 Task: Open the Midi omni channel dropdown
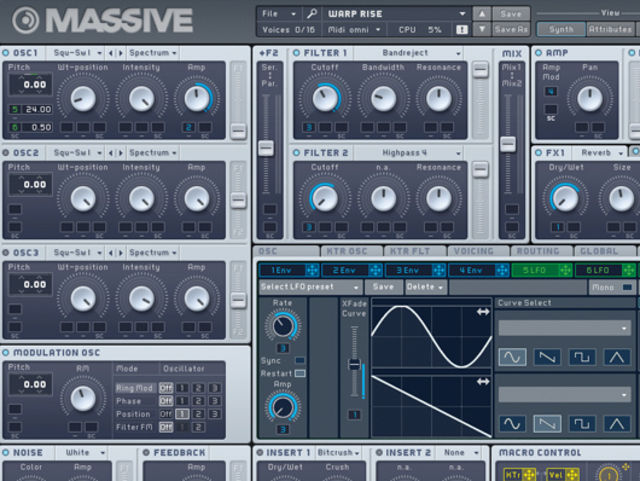(x=353, y=30)
